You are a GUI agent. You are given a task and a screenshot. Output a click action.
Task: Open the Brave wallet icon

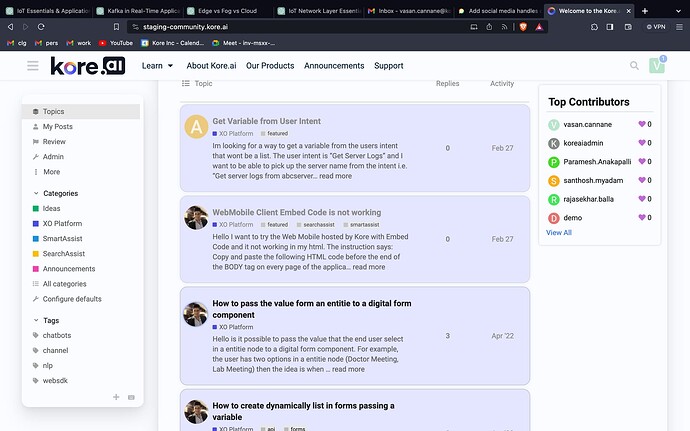tap(628, 27)
